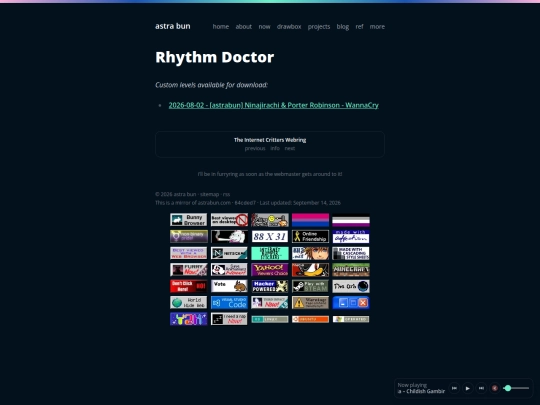Image resolution: width=540 pixels, height=405 pixels.
Task: Click the World Wide Web globe badge
Action: point(189,302)
